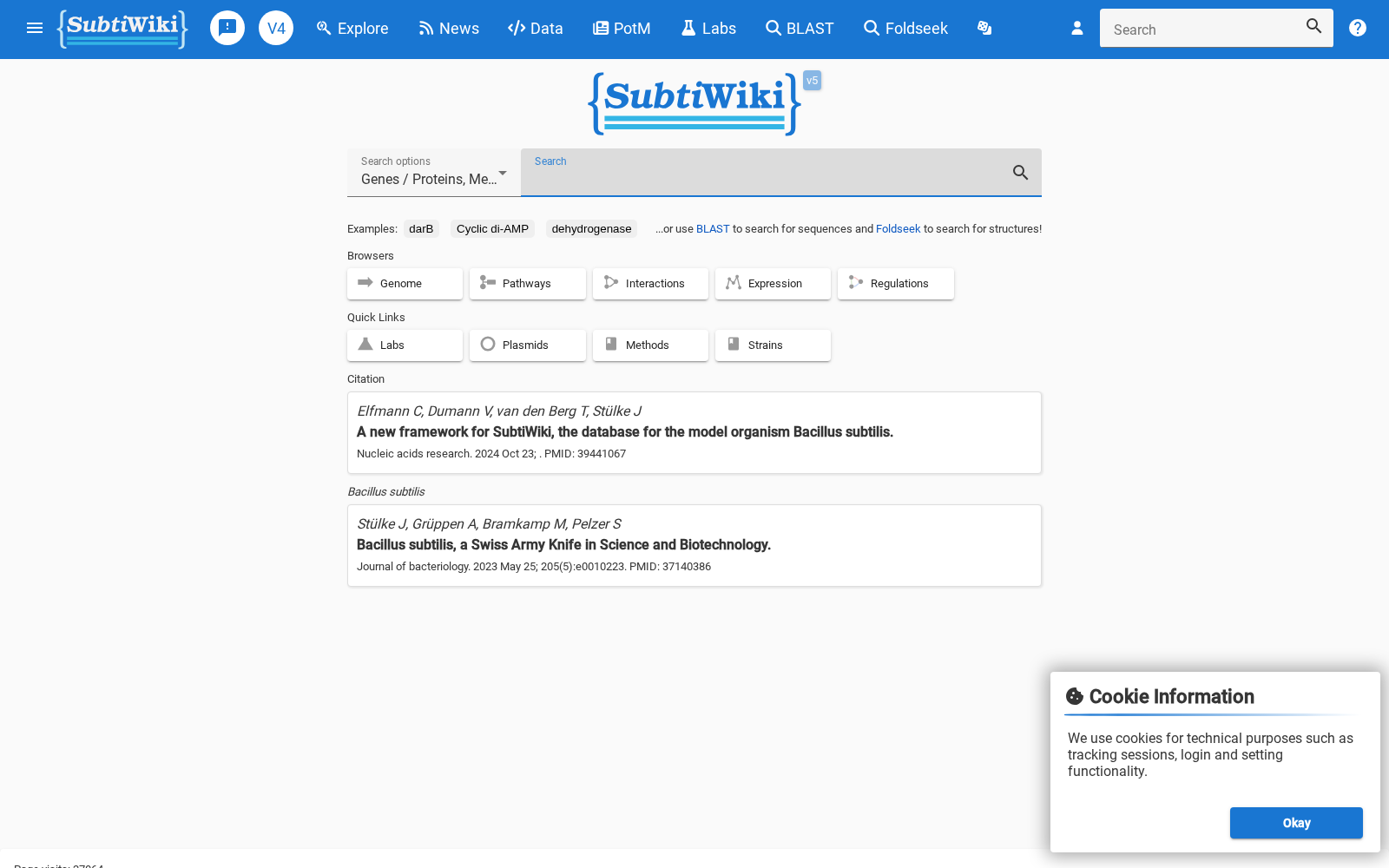Open Foldseek from the top navigation

[x=905, y=29]
